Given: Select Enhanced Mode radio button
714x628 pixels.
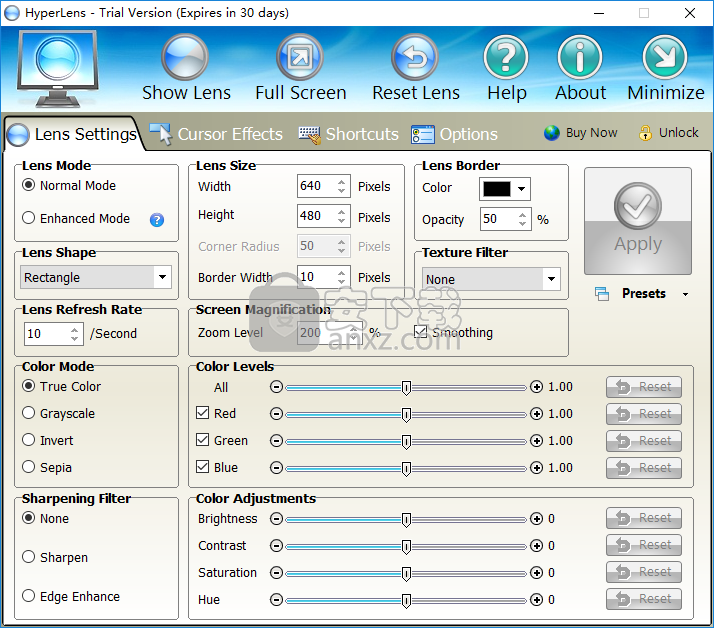Looking at the screenshot, I should [28, 218].
